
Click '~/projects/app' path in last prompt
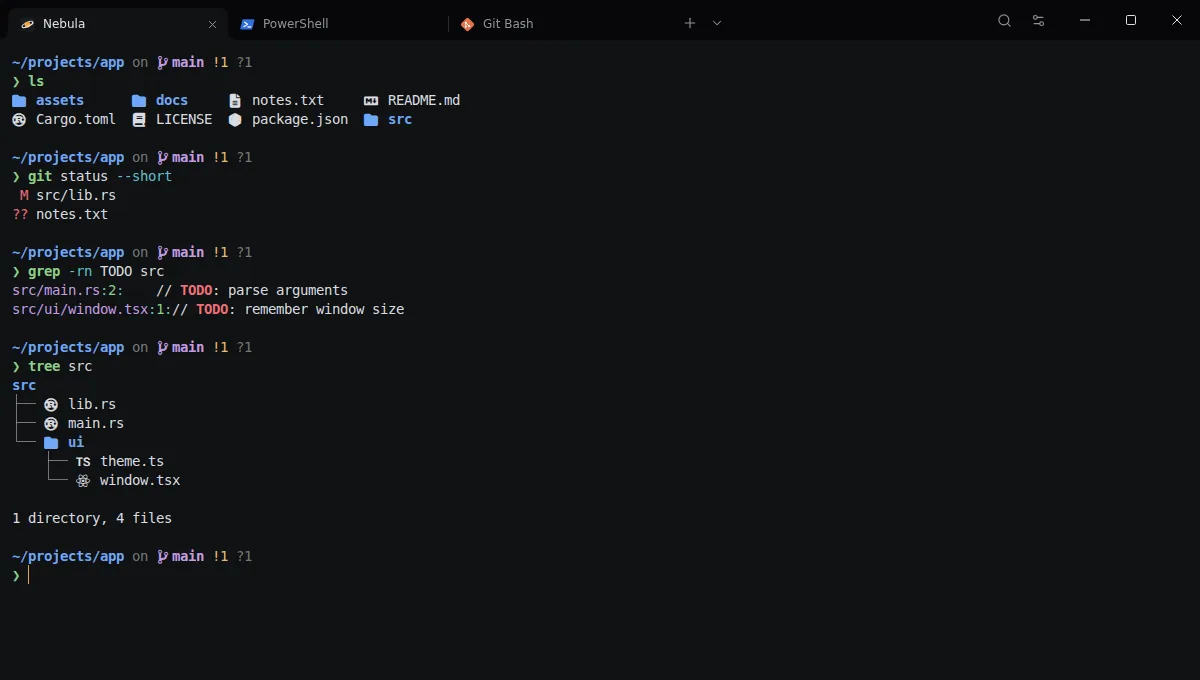click(x=68, y=556)
